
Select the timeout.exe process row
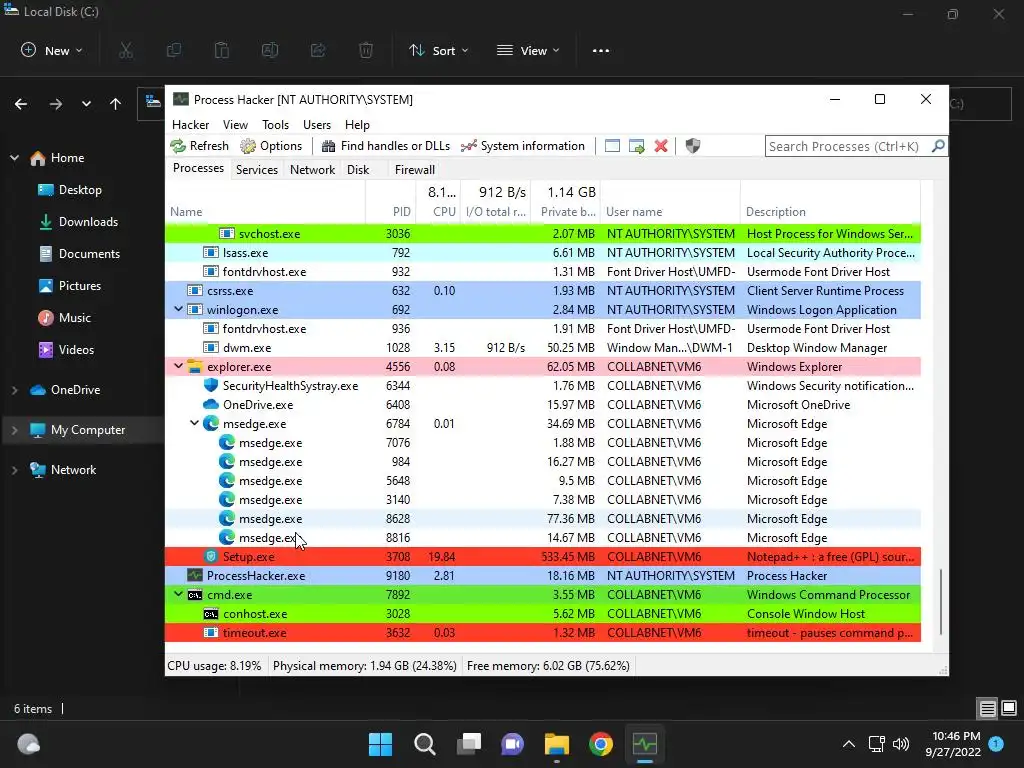543,632
